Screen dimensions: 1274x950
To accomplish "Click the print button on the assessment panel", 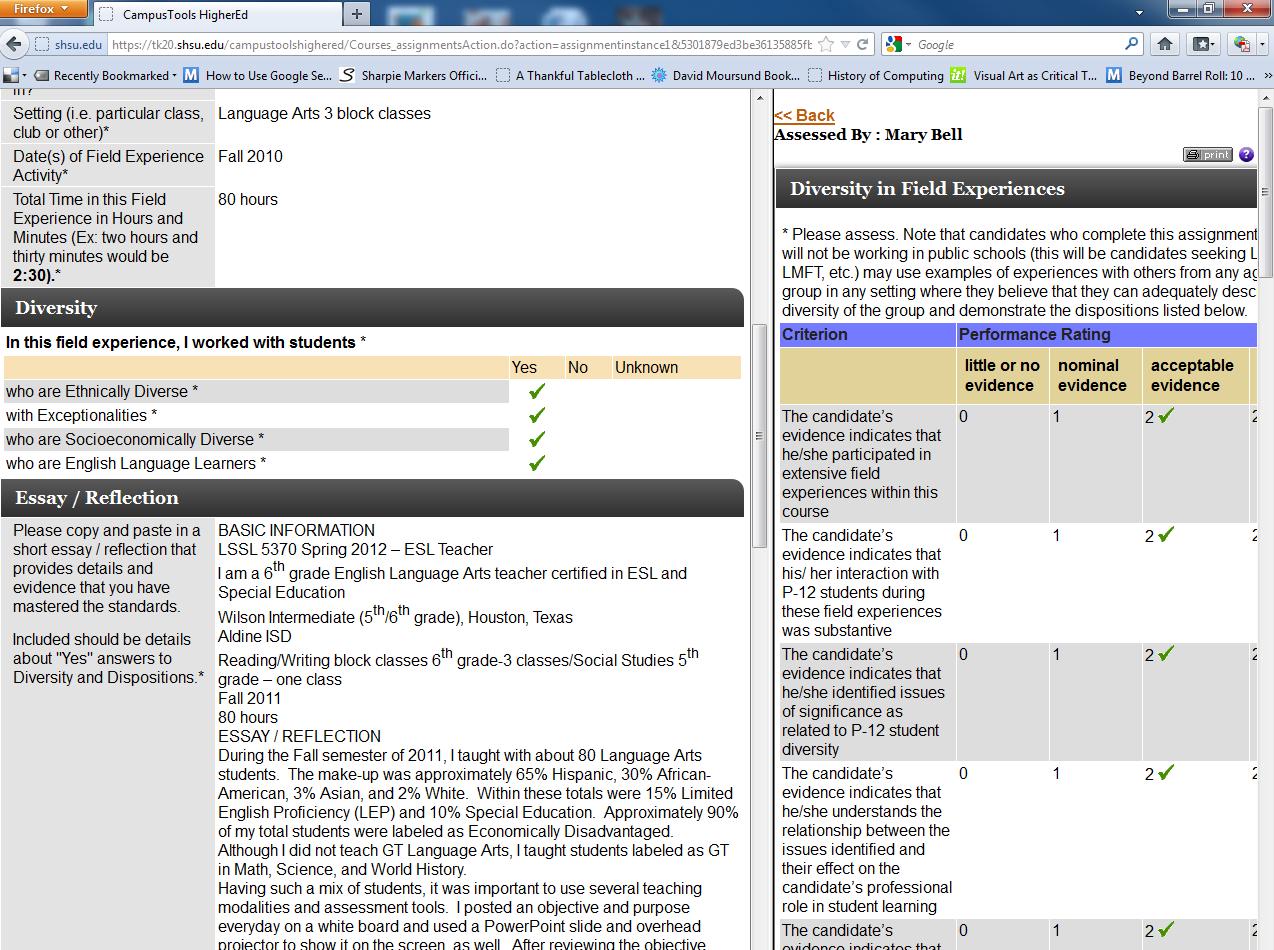I will (1207, 154).
